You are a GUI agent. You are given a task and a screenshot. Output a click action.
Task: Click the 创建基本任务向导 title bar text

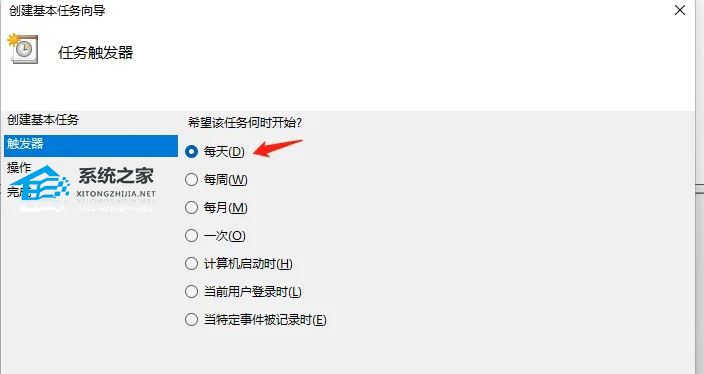tap(57, 10)
